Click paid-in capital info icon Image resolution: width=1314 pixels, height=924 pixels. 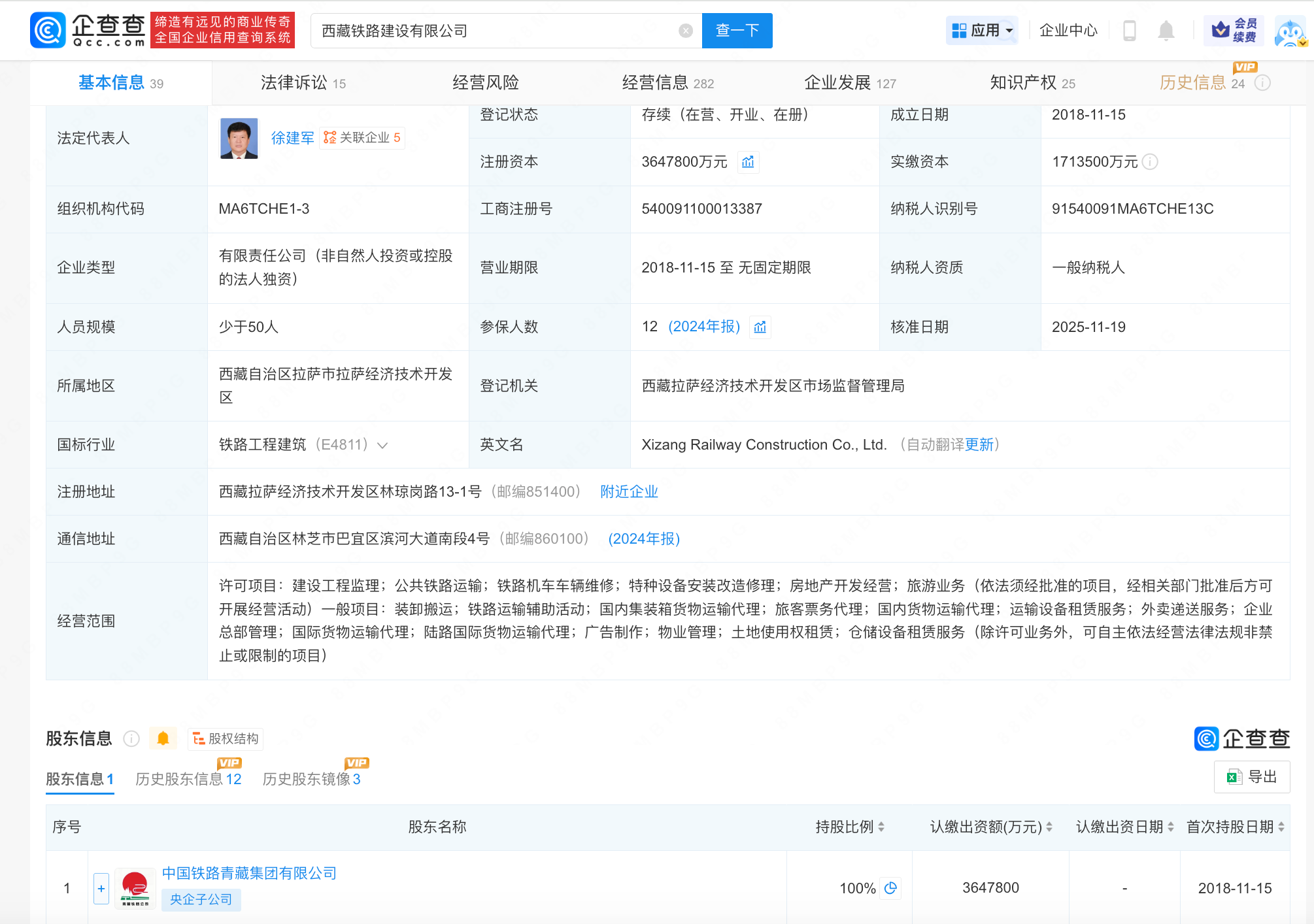(x=1151, y=162)
